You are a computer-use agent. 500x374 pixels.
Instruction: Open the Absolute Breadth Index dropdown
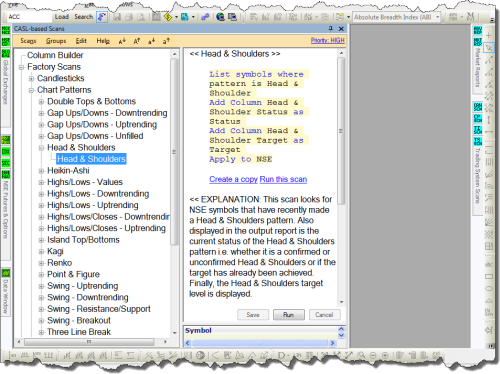(x=438, y=17)
